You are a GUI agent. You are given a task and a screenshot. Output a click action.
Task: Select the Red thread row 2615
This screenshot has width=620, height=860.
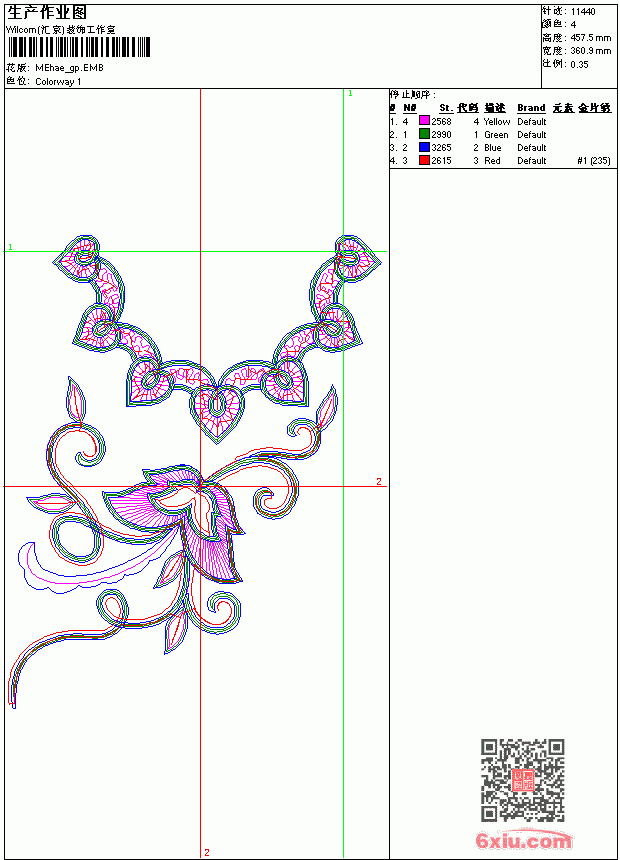tap(500, 161)
